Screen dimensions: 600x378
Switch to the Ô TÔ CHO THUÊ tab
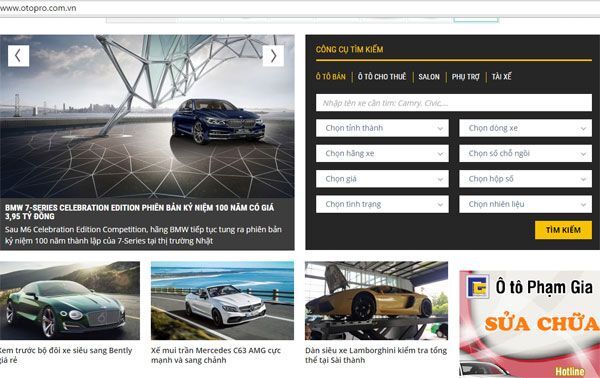coord(382,77)
